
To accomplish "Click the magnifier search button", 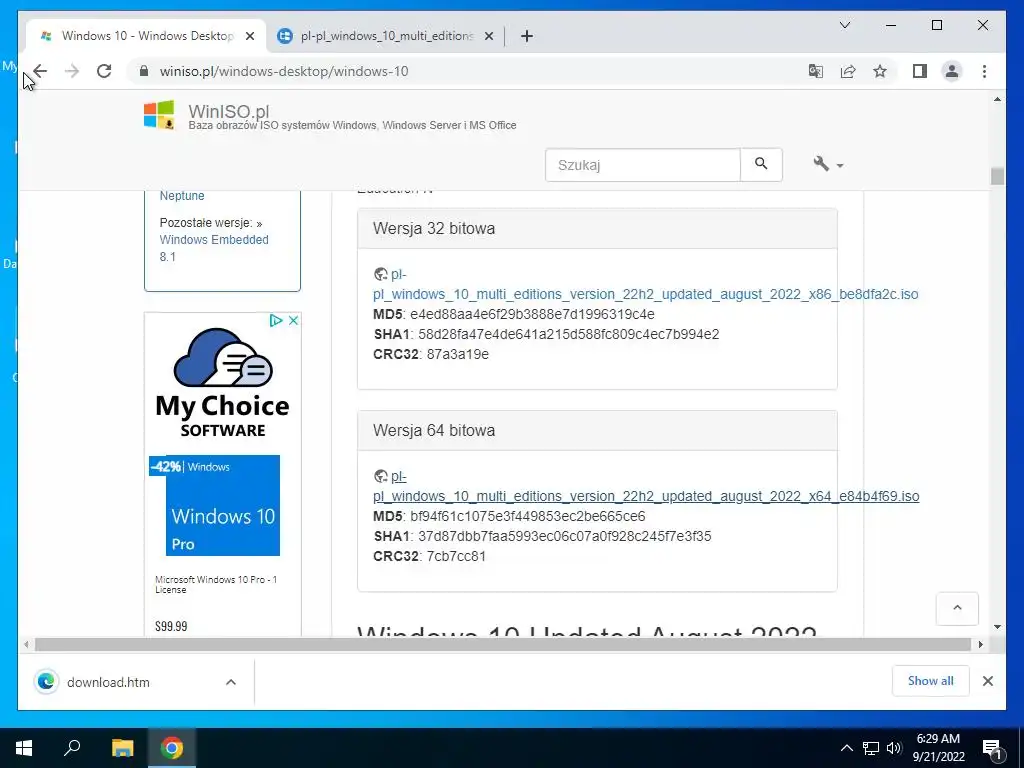I will pyautogui.click(x=761, y=165).
